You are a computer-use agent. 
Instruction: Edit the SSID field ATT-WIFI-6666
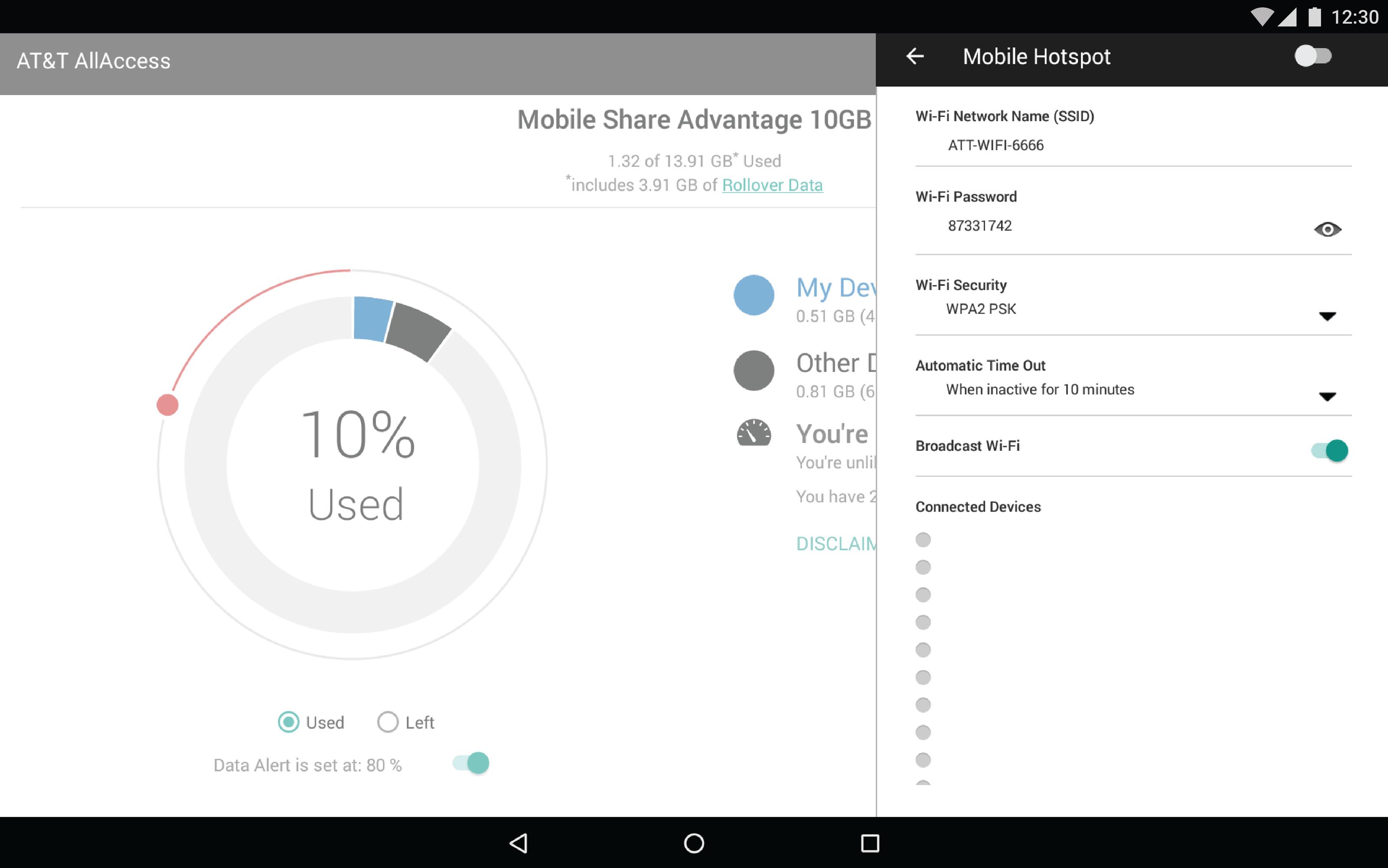pos(995,145)
